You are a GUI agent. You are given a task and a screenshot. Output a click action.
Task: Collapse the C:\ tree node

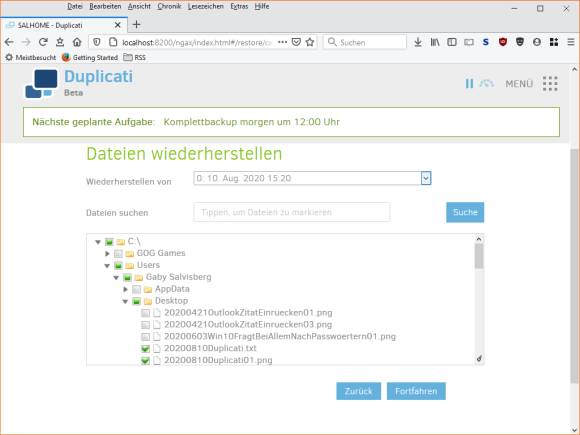pos(98,242)
